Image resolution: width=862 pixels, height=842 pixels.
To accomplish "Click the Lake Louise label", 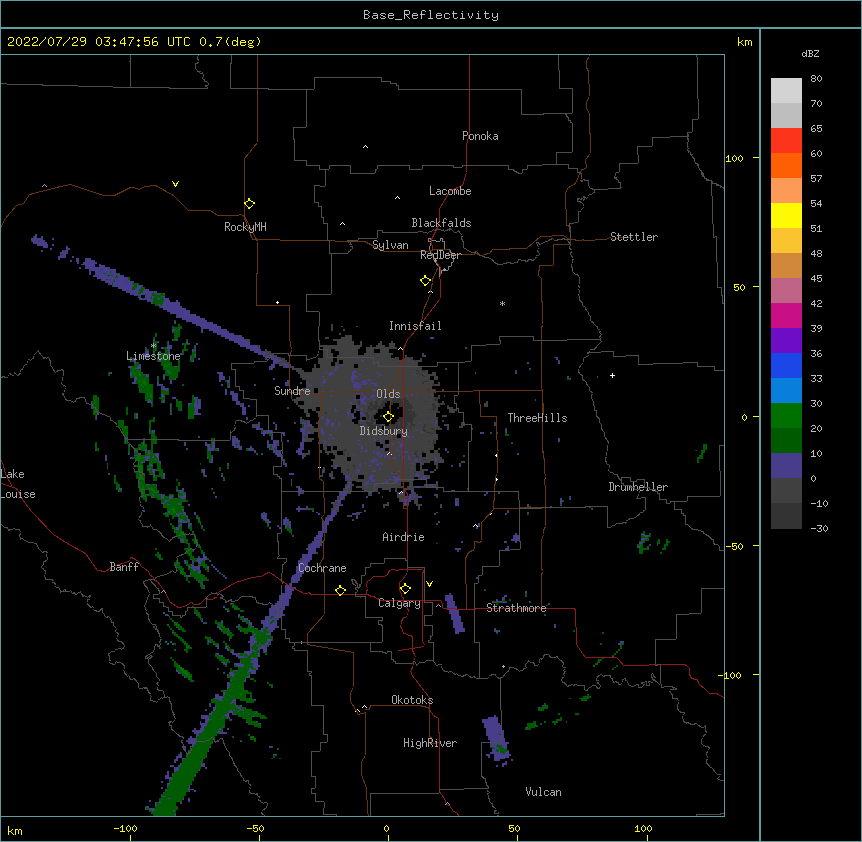I will pos(16,484).
